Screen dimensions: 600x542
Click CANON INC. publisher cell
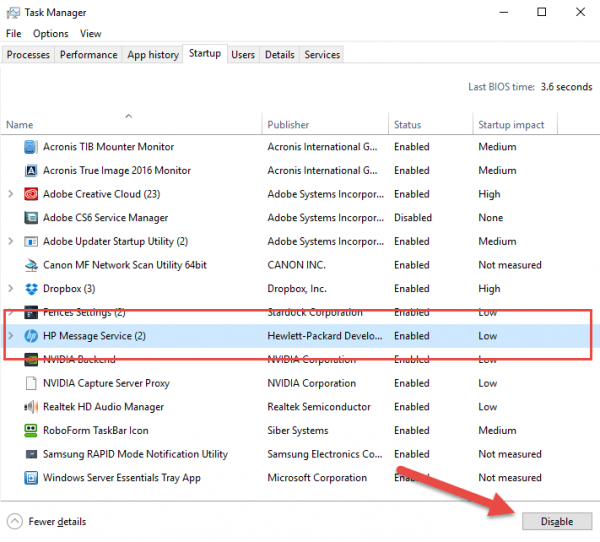coord(297,265)
